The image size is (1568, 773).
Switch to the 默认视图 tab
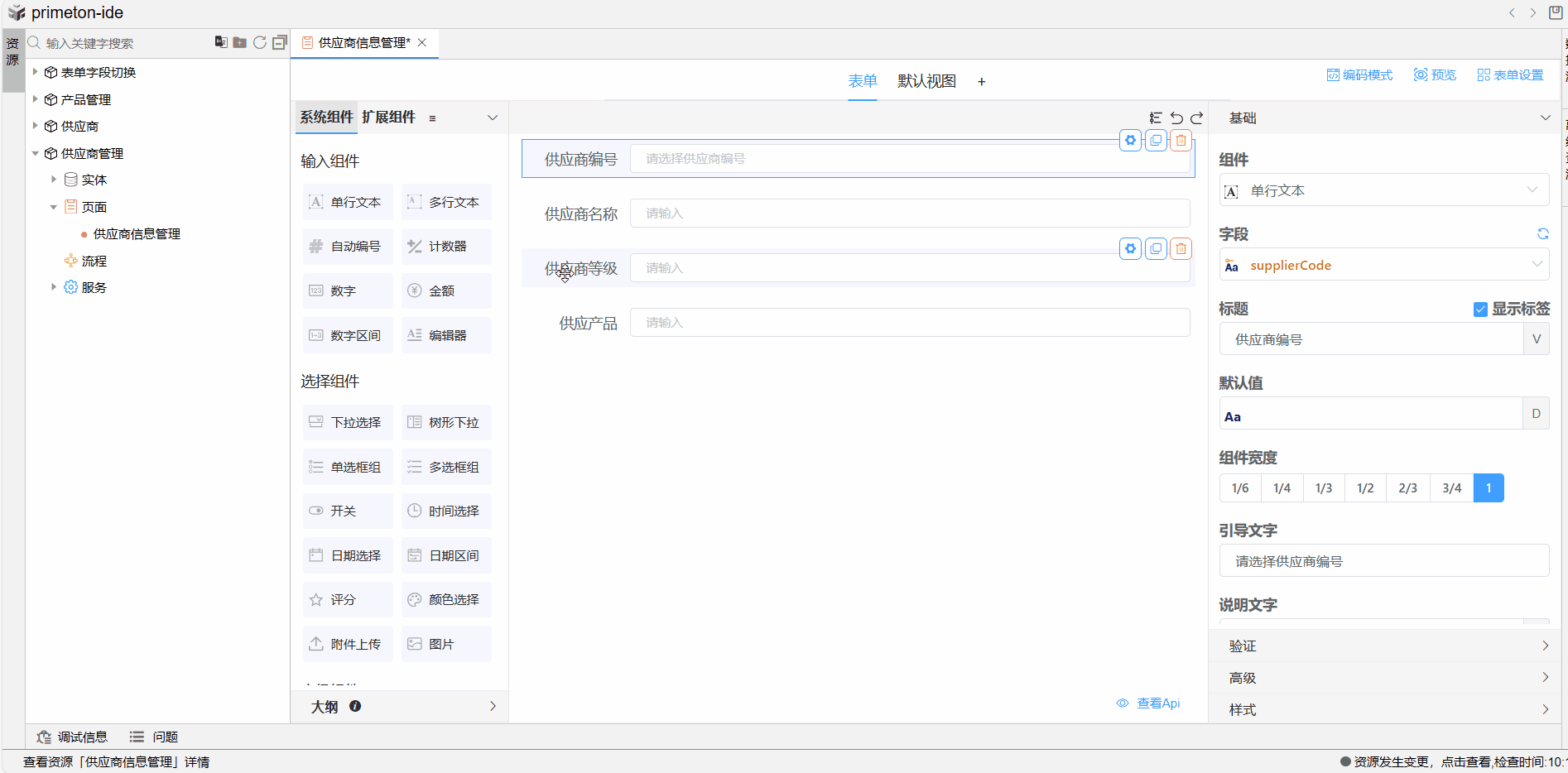click(926, 81)
